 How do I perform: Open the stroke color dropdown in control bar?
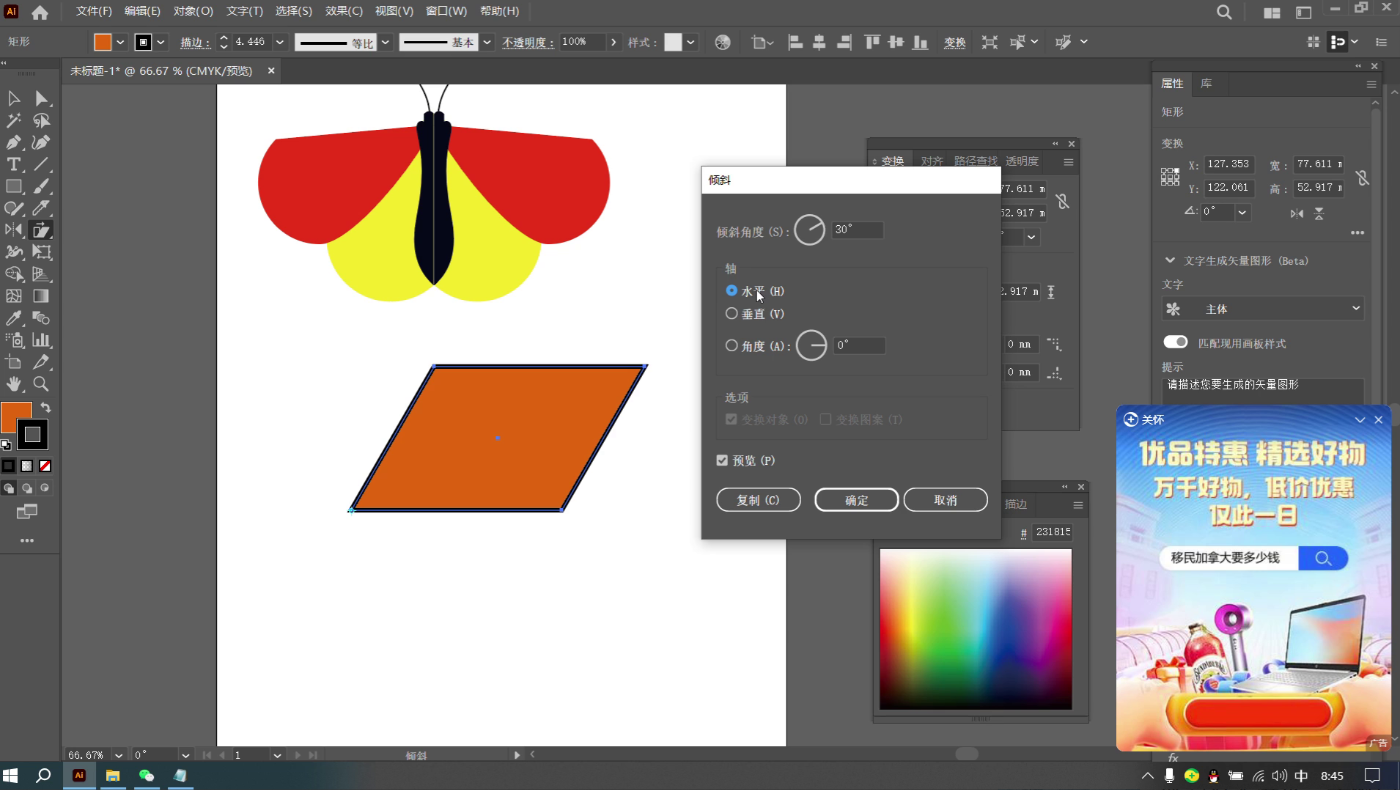pos(161,42)
